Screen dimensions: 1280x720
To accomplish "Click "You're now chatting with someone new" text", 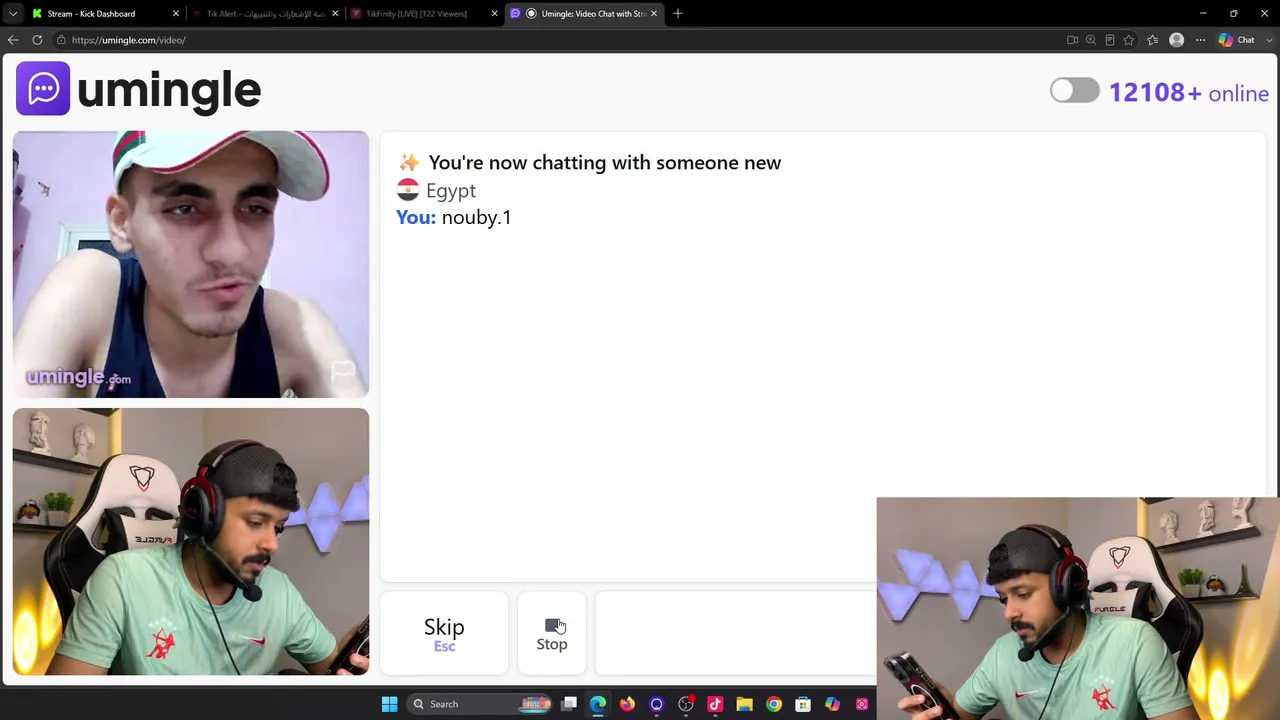I will pyautogui.click(x=604, y=162).
